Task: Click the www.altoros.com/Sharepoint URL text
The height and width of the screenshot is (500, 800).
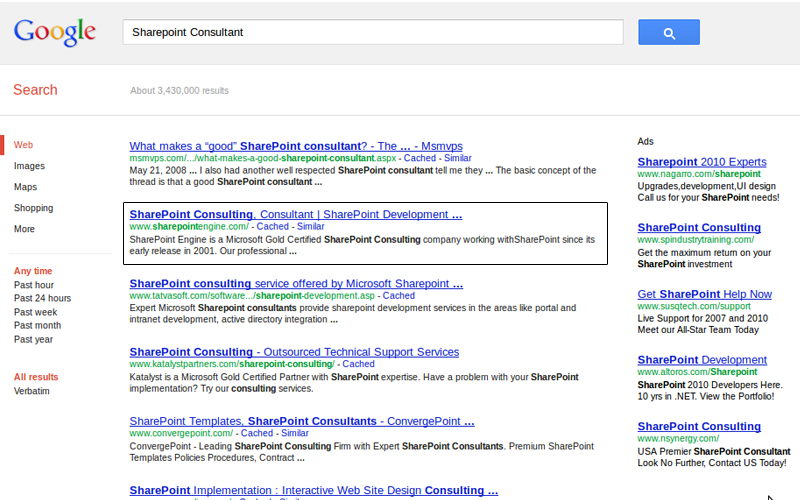Action: pos(697,372)
